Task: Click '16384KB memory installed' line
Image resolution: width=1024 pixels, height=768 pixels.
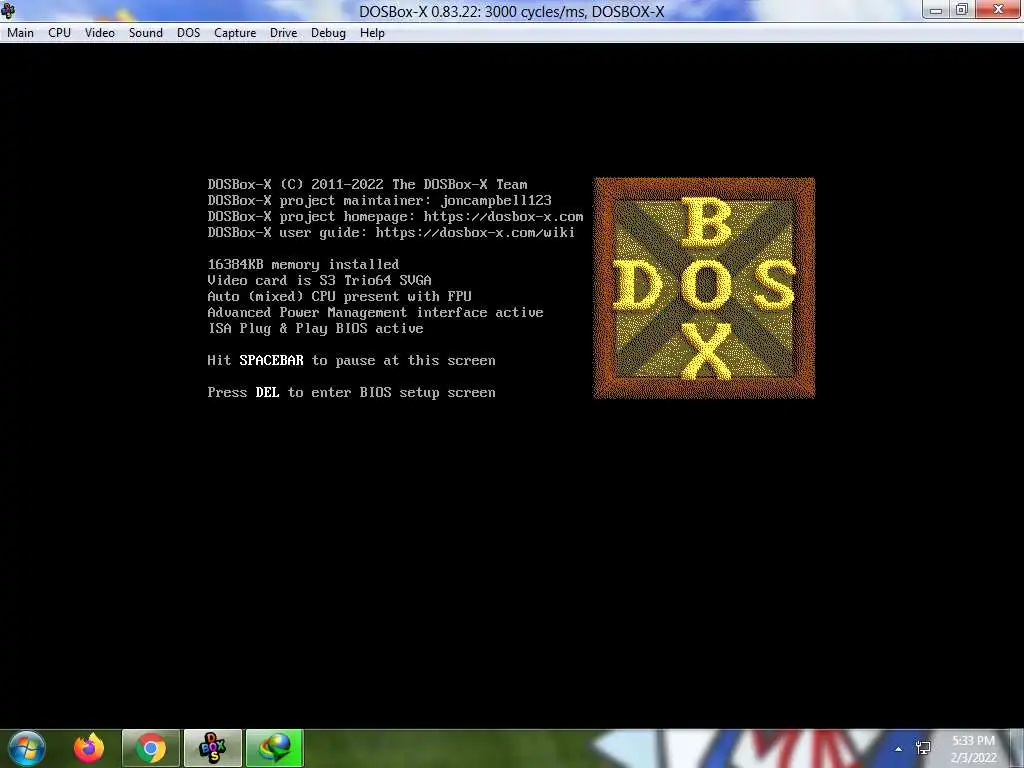Action: [303, 264]
